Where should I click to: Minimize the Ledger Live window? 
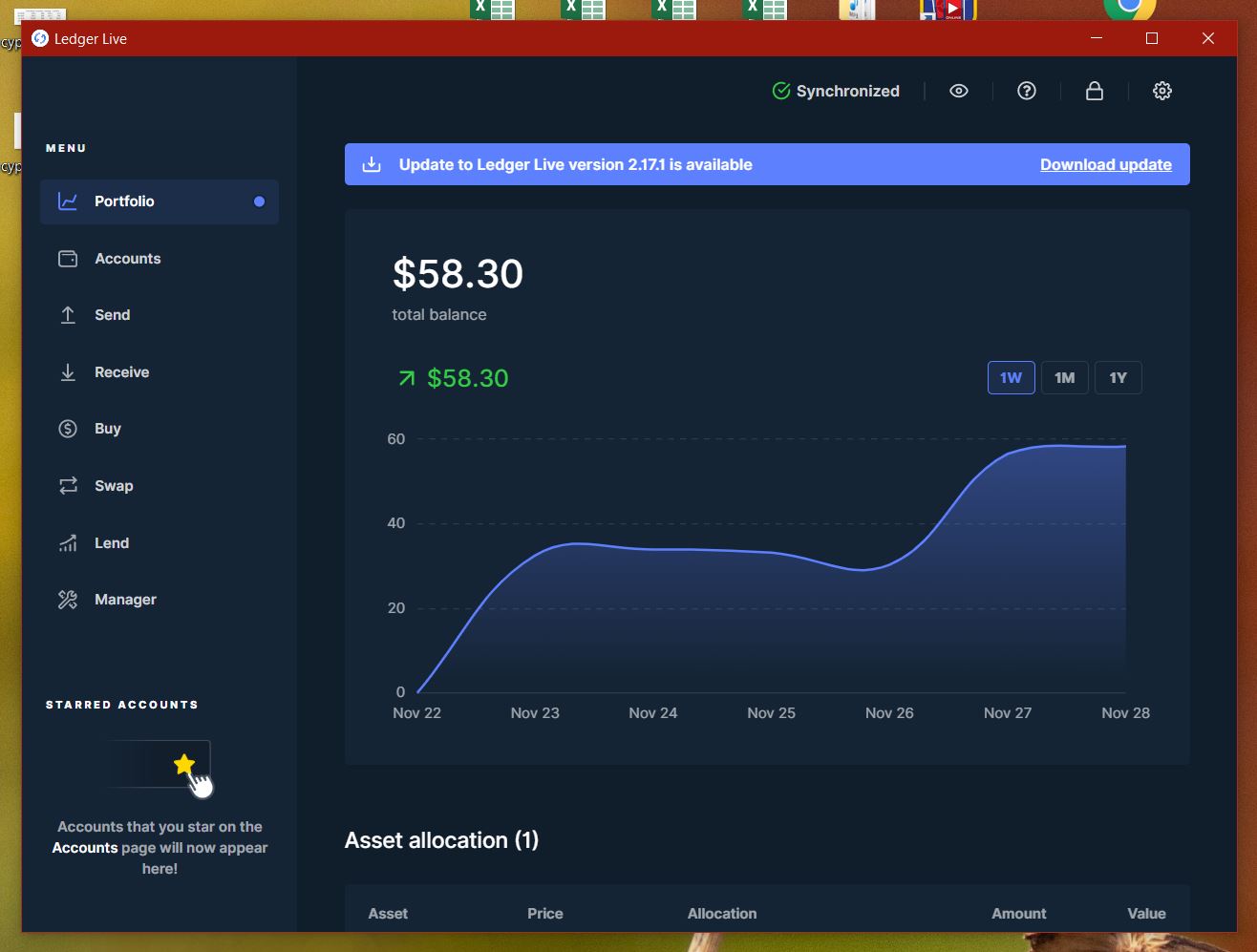pyautogui.click(x=1097, y=38)
